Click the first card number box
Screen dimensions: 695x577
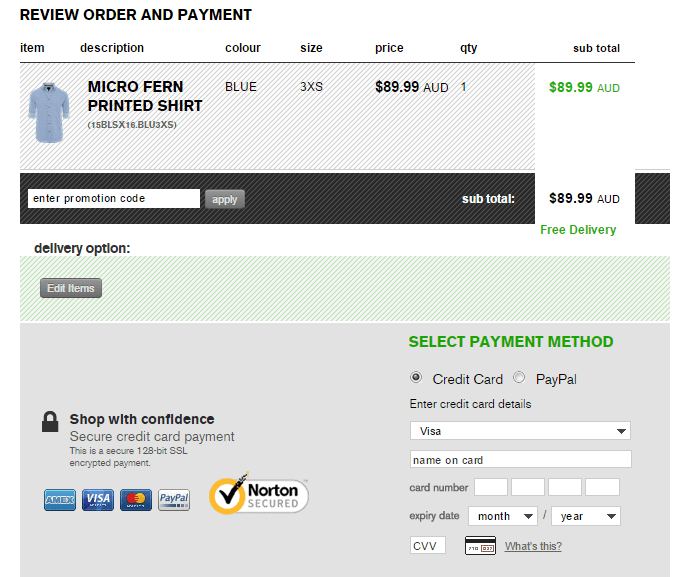491,488
